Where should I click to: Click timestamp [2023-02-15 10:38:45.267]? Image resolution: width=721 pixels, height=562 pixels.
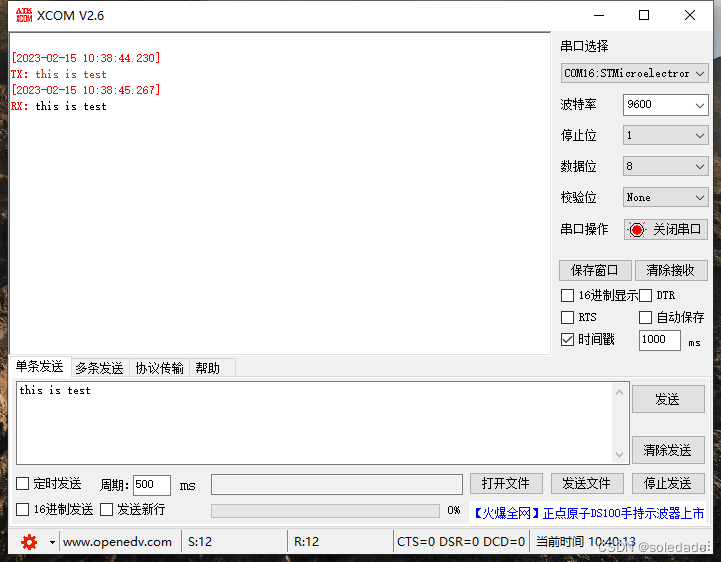[86, 90]
